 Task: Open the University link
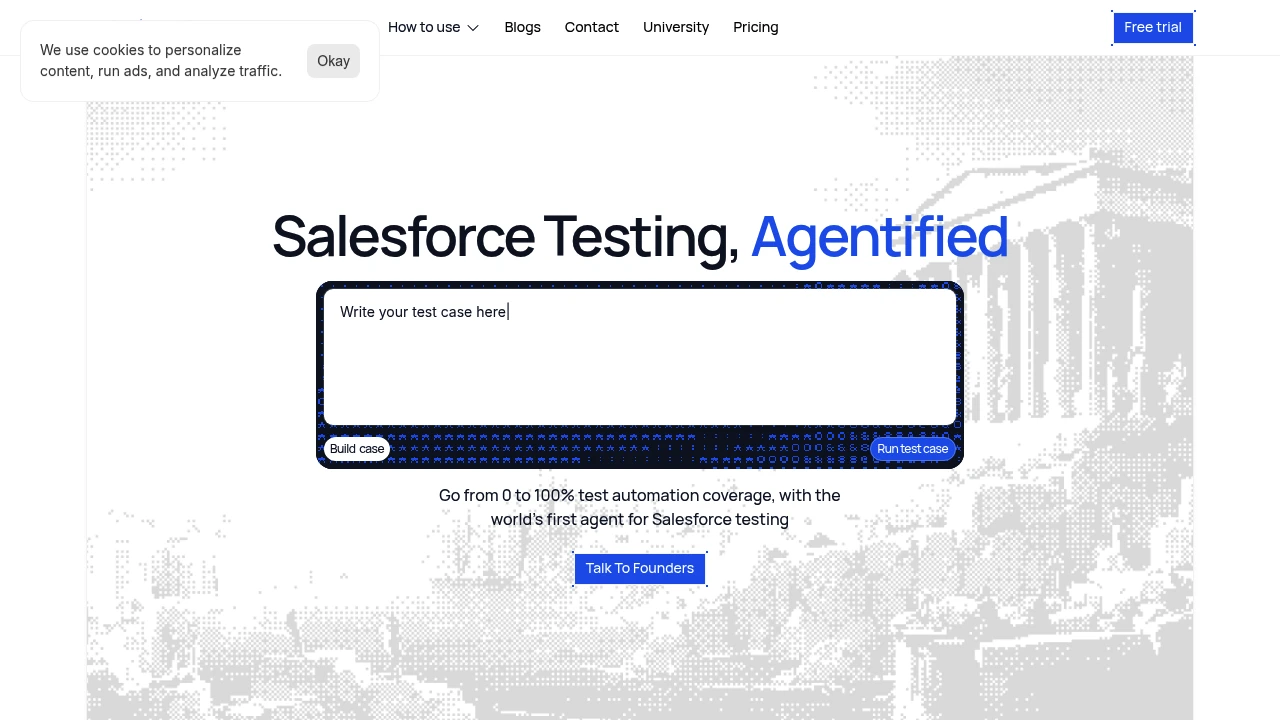coord(676,27)
